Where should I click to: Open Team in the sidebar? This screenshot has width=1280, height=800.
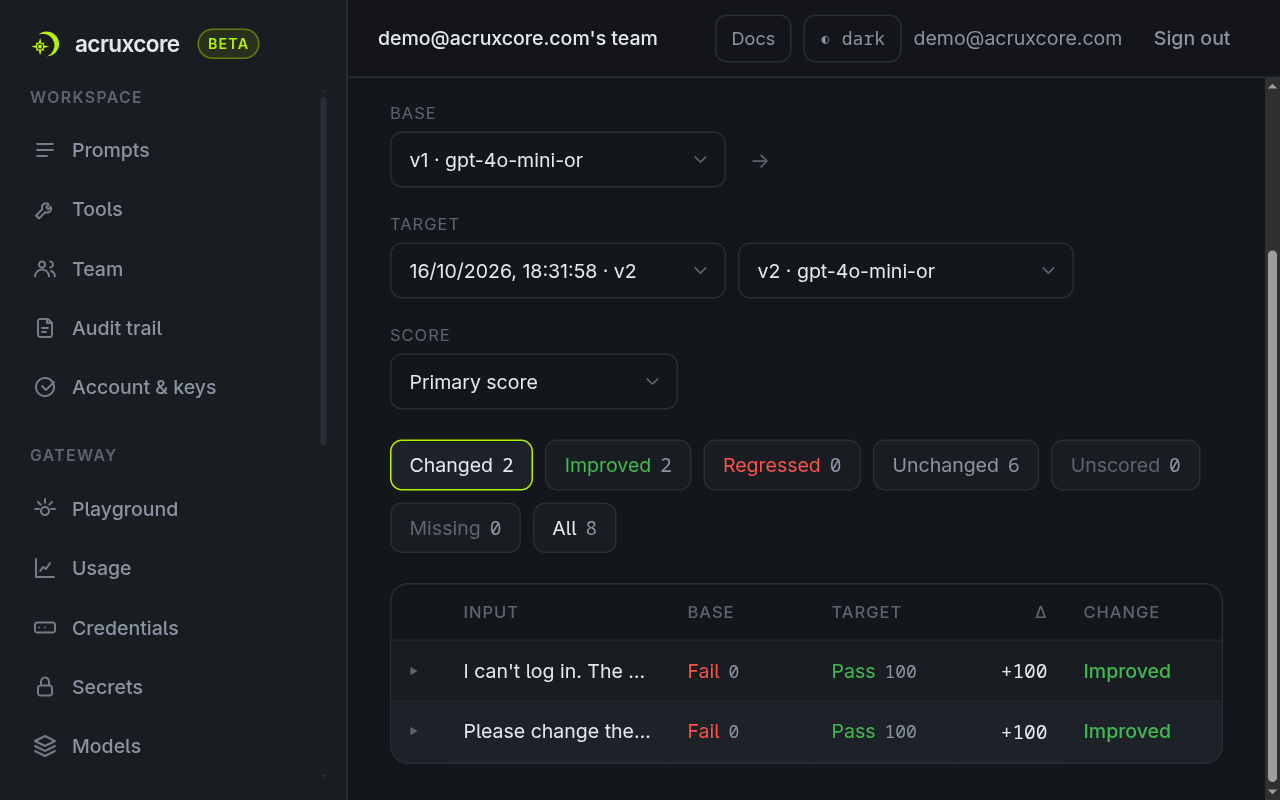97,269
